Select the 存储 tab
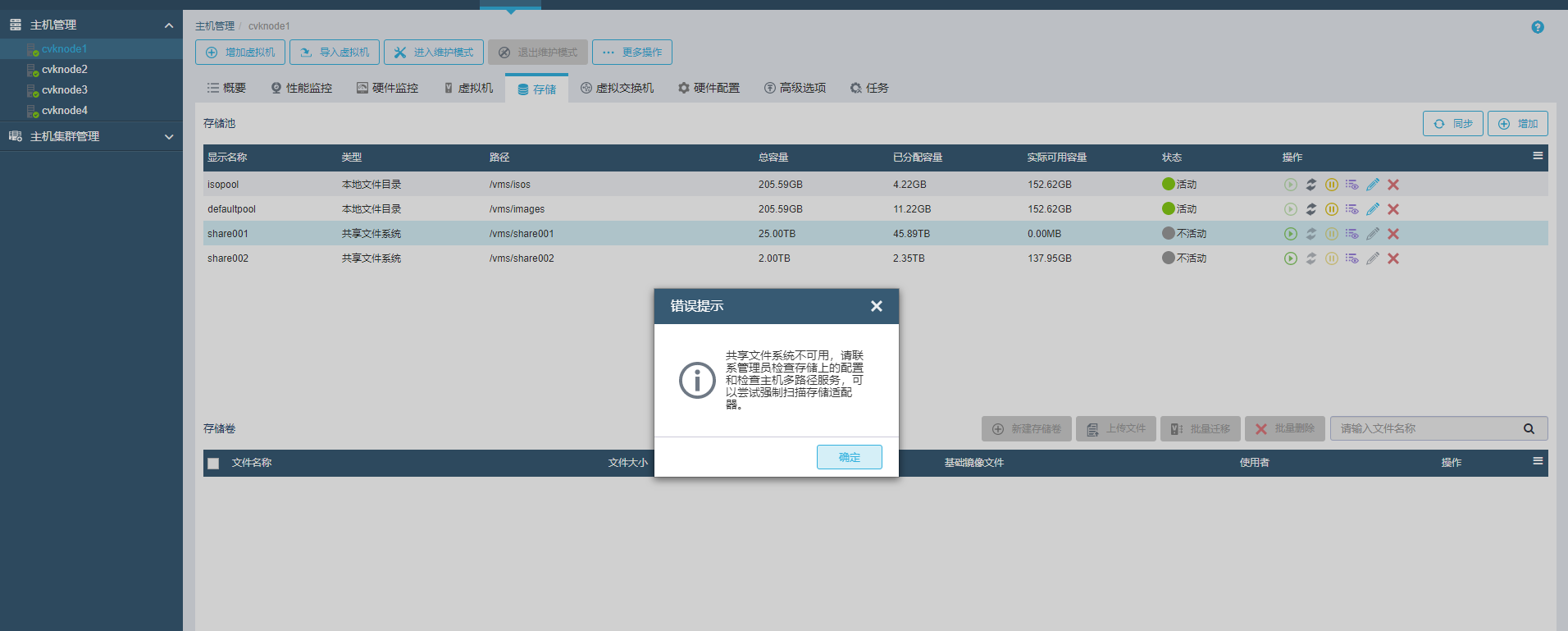Viewport: 1568px width, 631px height. coord(537,89)
